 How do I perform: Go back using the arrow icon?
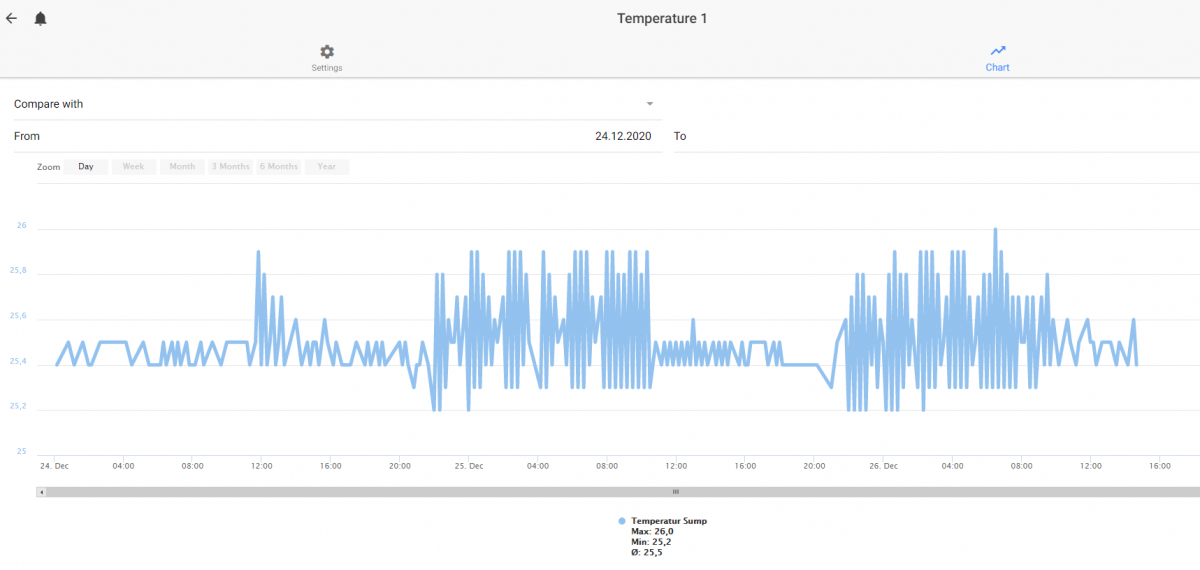[12, 18]
